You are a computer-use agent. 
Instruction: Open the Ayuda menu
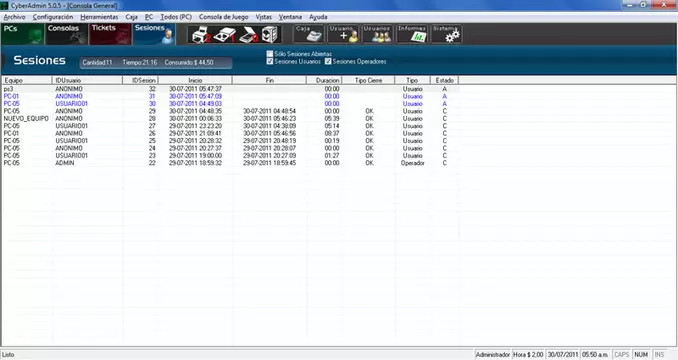click(x=318, y=17)
